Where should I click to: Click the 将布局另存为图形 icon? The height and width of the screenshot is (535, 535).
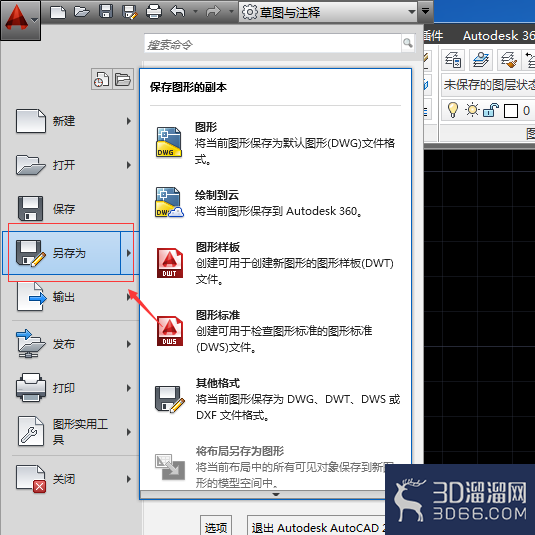tap(170, 467)
